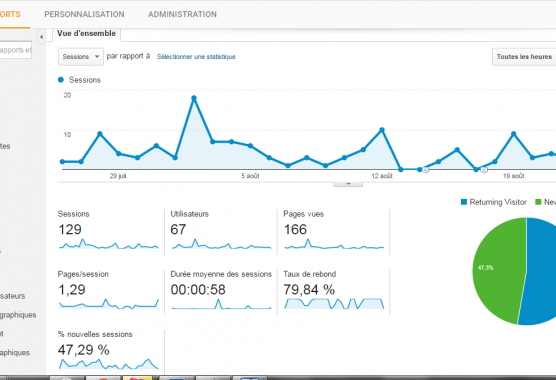
Task: Open the Sessions metric dropdown
Action: click(x=81, y=57)
